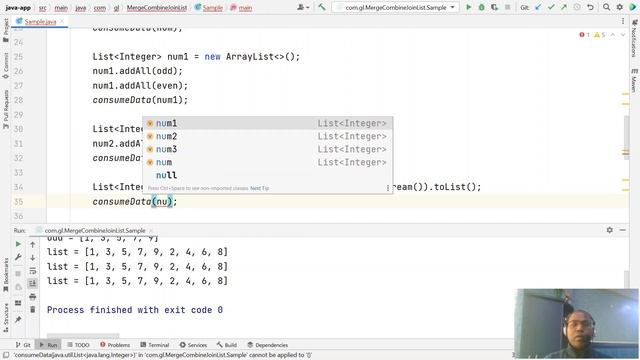Stop the process in the Run panel
Image resolution: width=640 pixels, height=360 pixels.
click(18, 273)
